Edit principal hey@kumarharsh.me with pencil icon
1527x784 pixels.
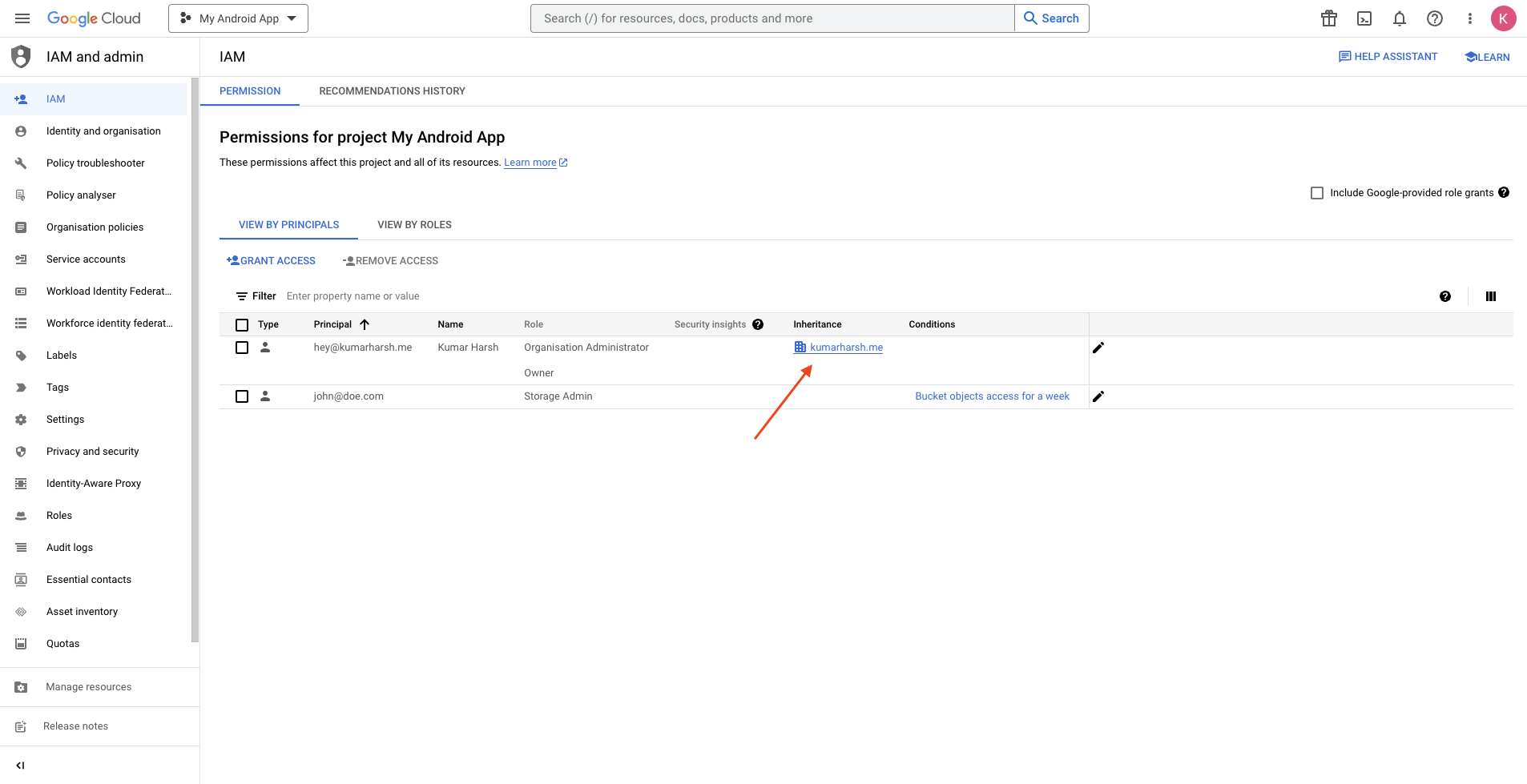tap(1098, 348)
